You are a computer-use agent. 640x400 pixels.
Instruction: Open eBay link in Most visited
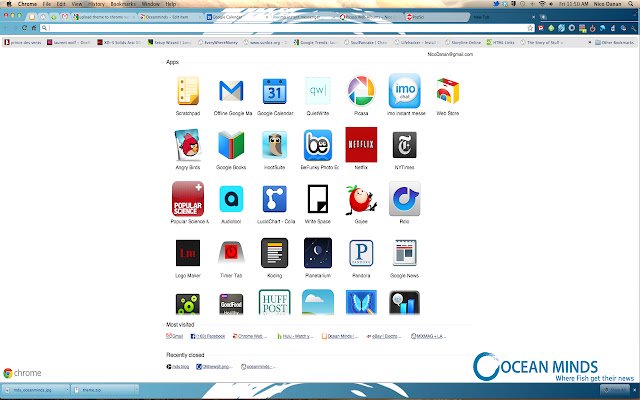[384, 336]
